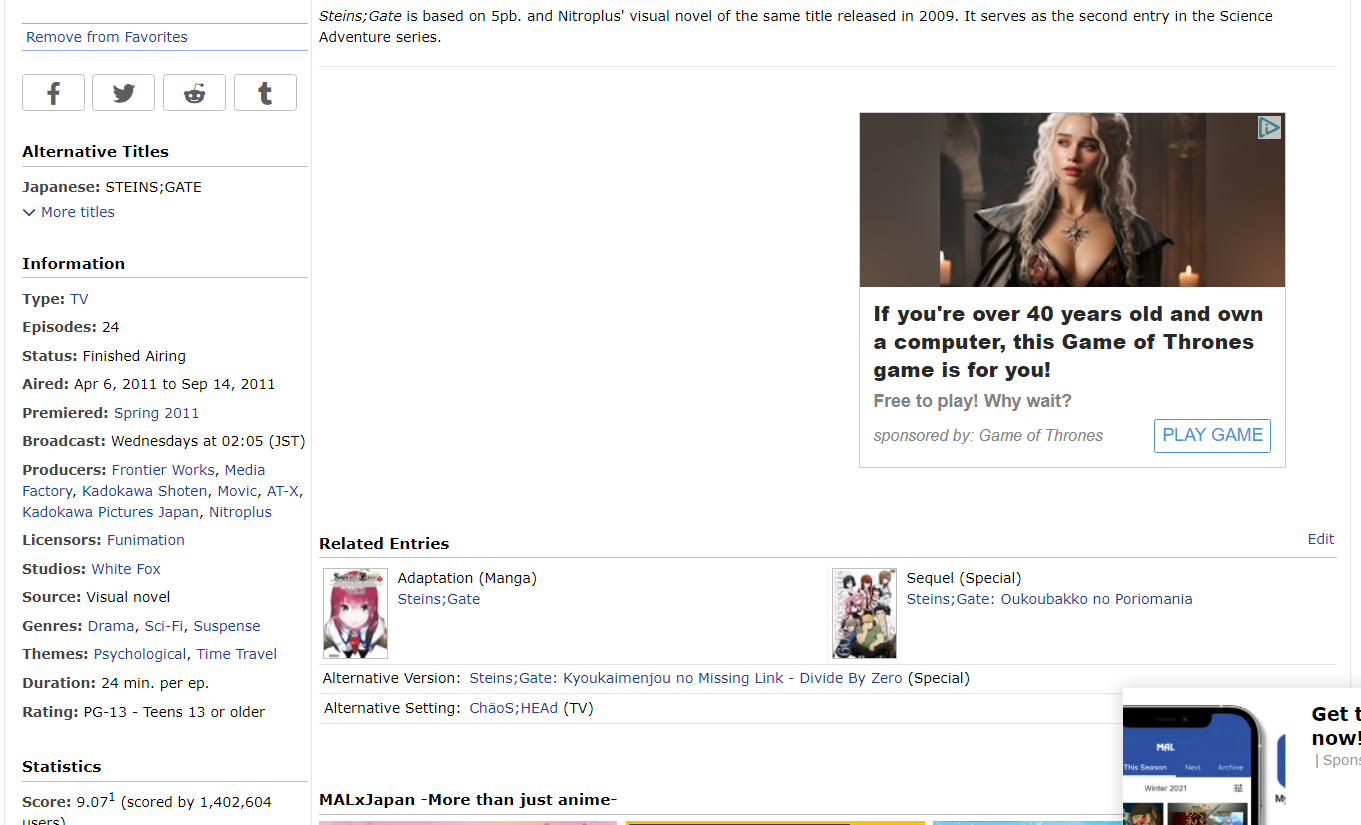Click Edit next to Related Entries

1321,539
